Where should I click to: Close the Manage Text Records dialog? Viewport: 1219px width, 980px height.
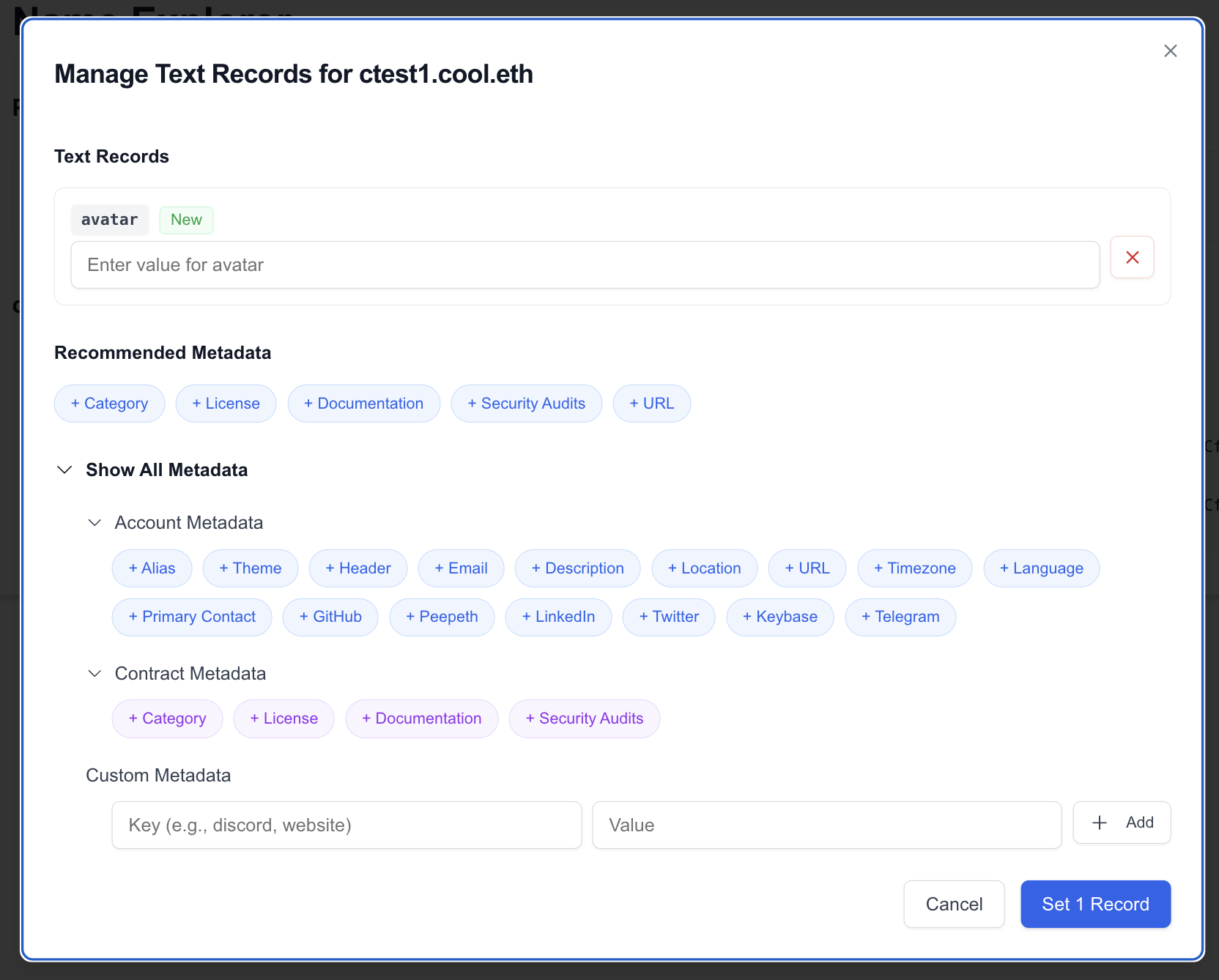point(1170,51)
